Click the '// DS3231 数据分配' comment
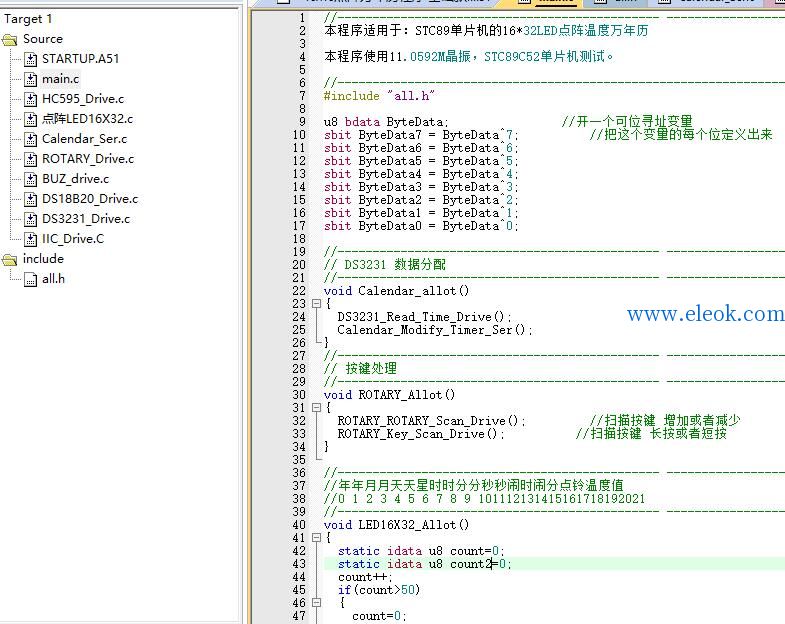Screen dimensions: 785x624 click(385, 265)
